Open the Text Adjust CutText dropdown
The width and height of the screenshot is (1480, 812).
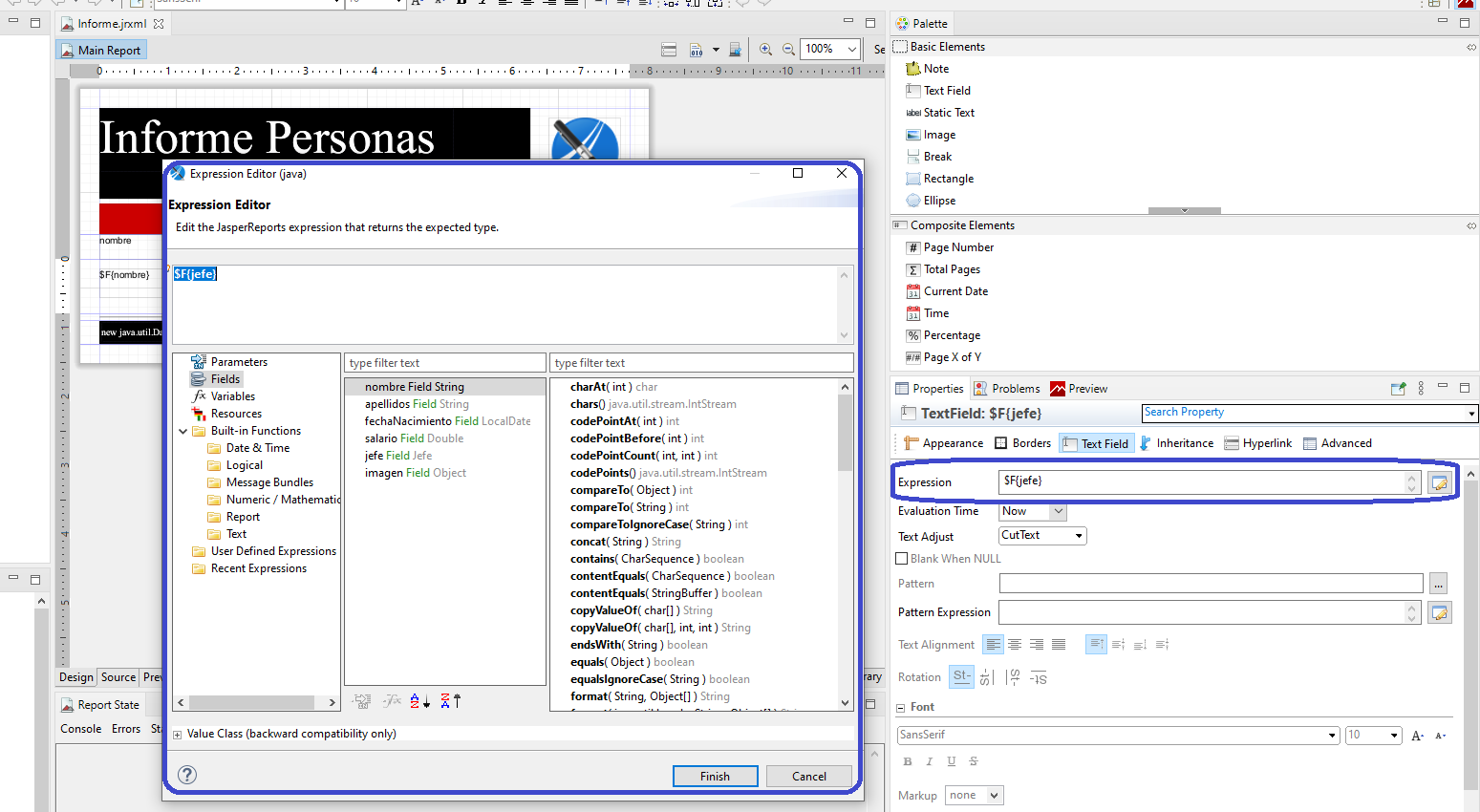(x=1042, y=536)
